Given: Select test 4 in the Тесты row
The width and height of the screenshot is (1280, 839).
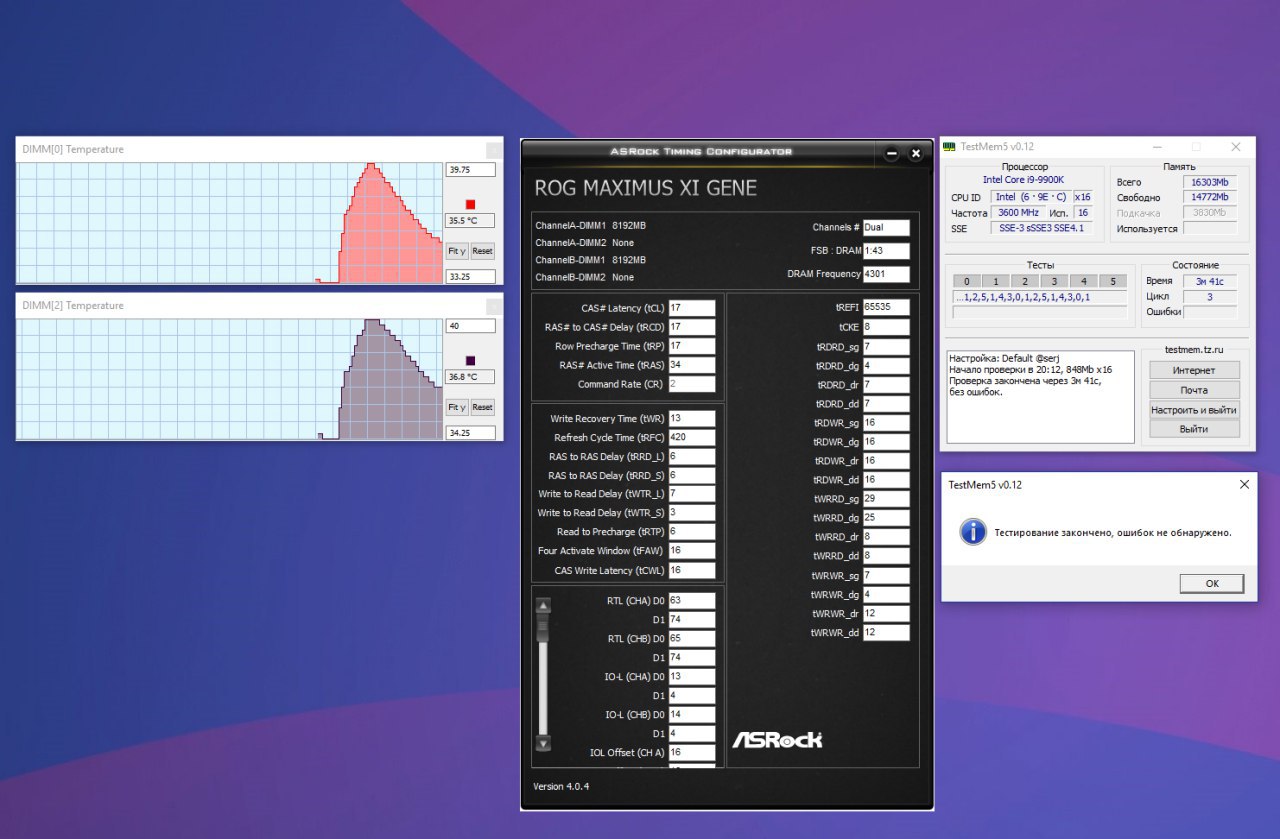Looking at the screenshot, I should [1083, 281].
